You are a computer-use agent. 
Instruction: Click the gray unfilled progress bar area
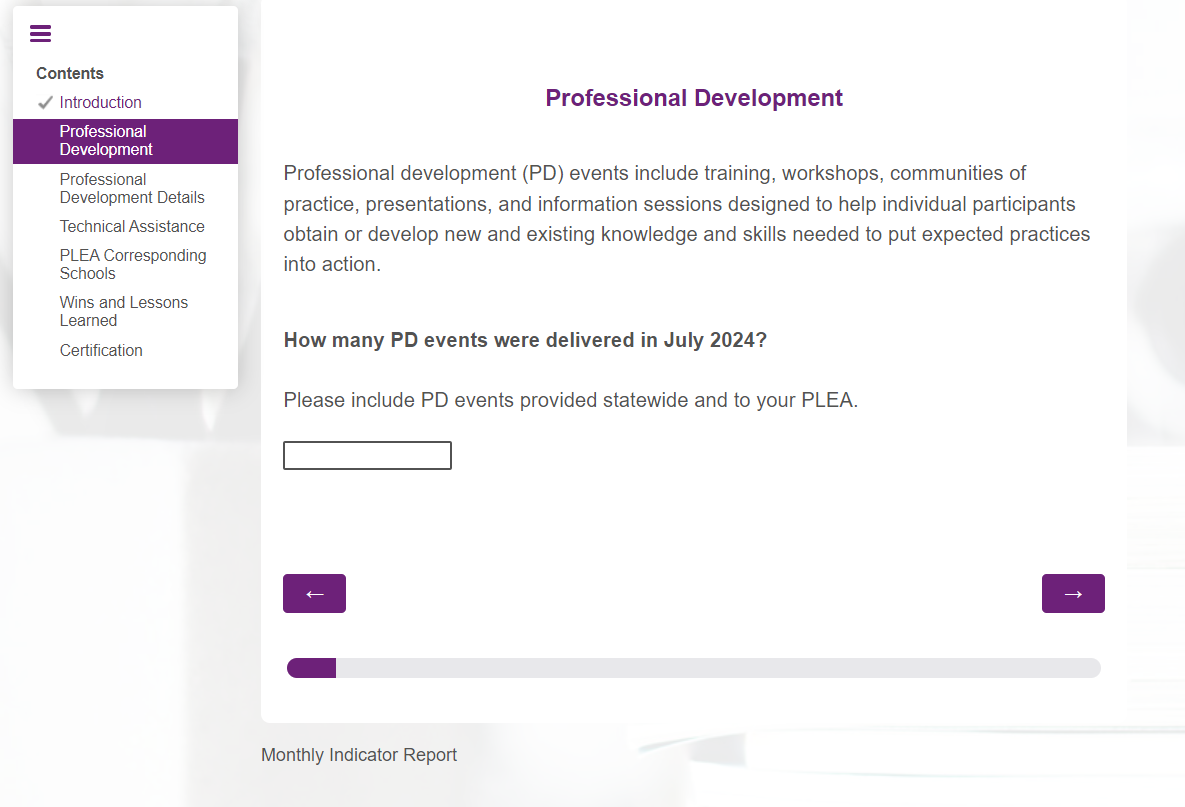pyautogui.click(x=717, y=668)
